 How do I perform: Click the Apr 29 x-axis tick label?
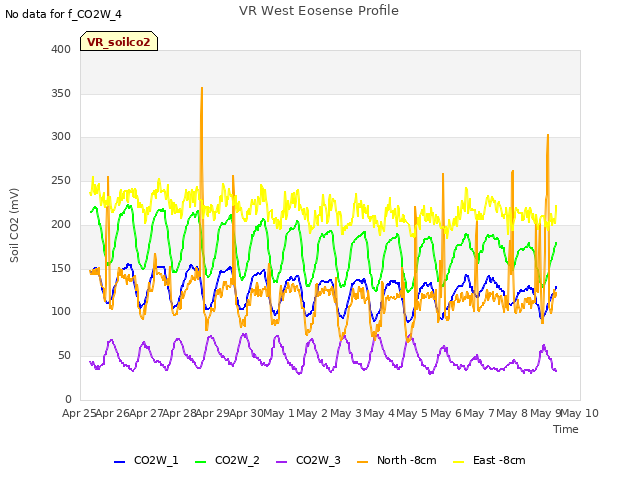coord(213,413)
